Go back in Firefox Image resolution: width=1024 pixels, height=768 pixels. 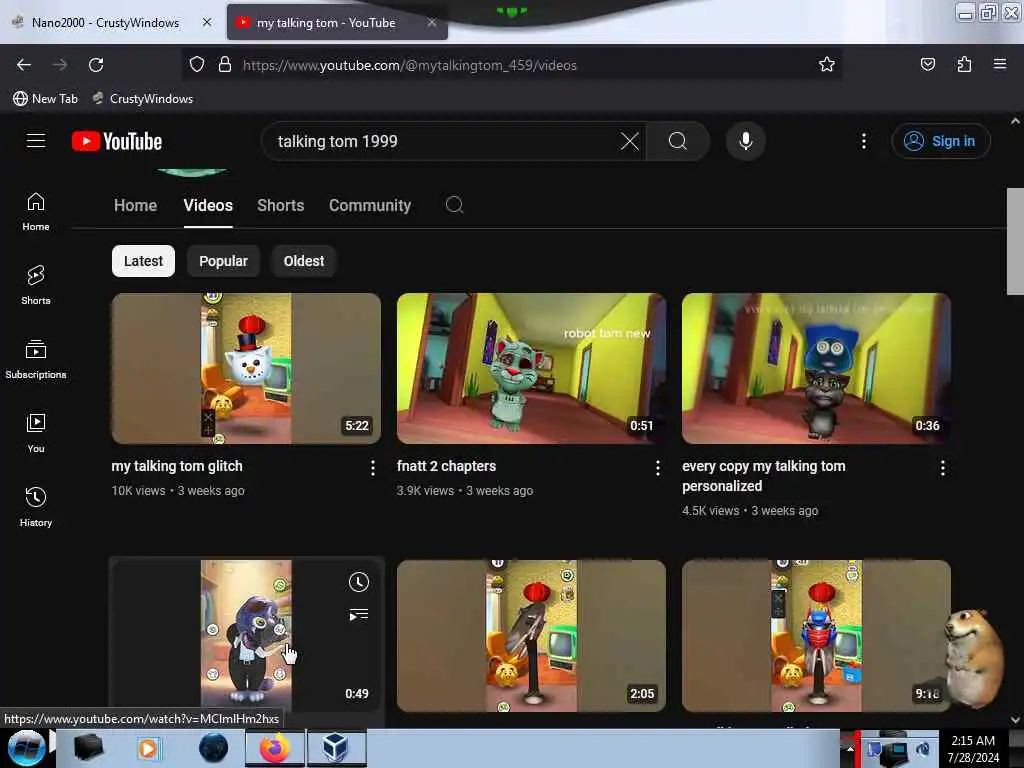click(x=24, y=65)
